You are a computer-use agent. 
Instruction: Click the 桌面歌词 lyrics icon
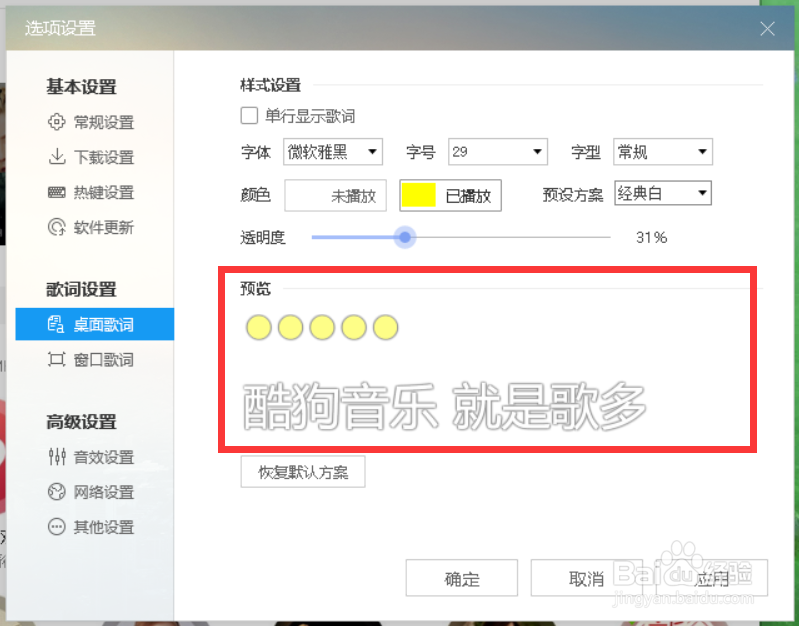[56, 324]
